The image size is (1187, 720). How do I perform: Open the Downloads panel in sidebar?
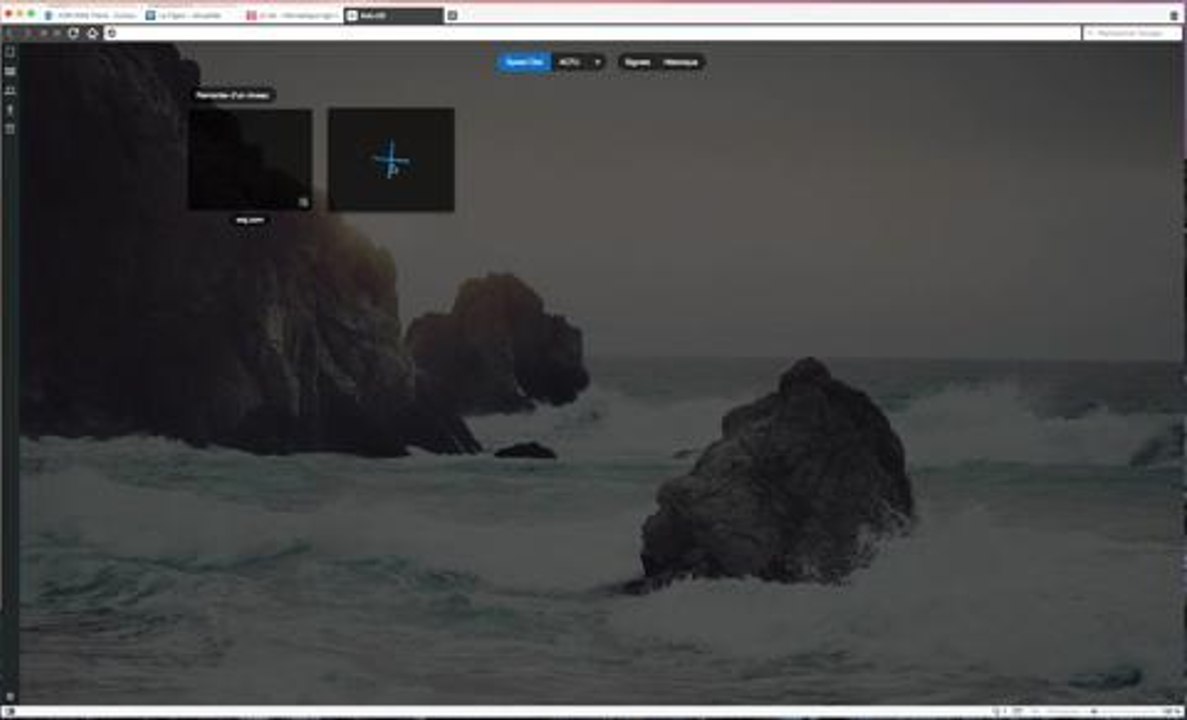point(10,111)
